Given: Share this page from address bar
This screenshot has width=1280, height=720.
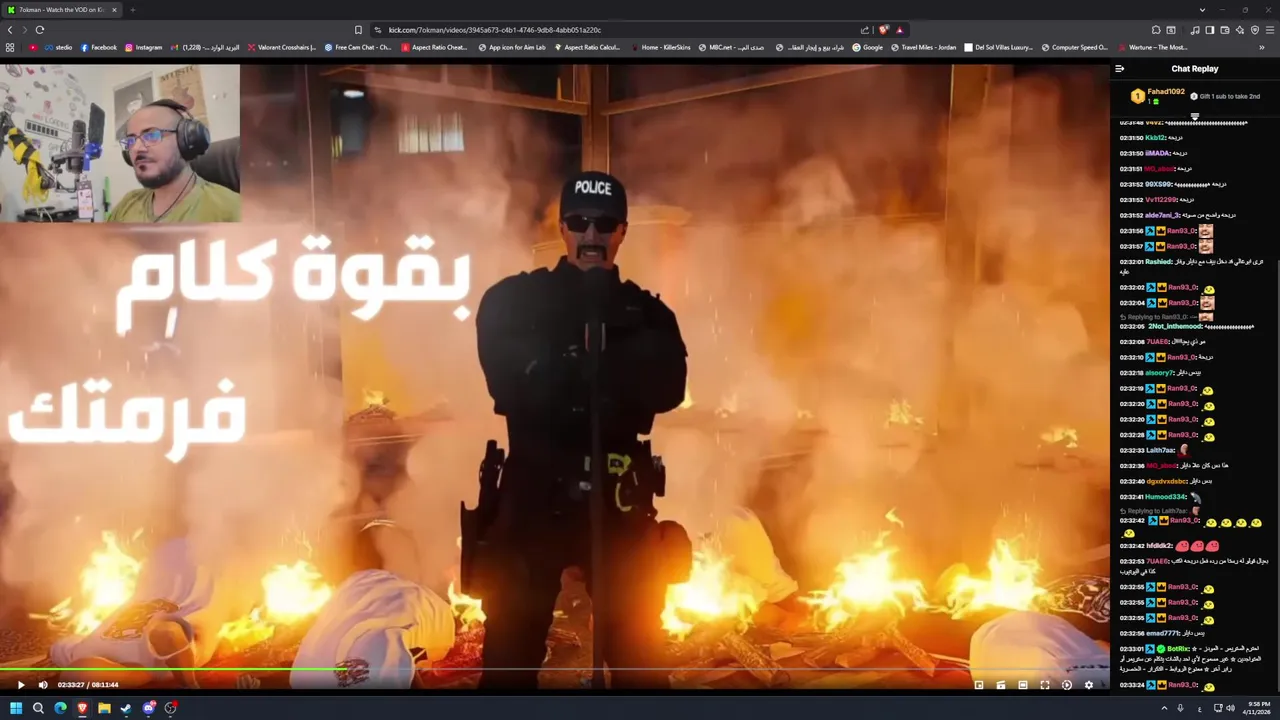Looking at the screenshot, I should pos(865,30).
